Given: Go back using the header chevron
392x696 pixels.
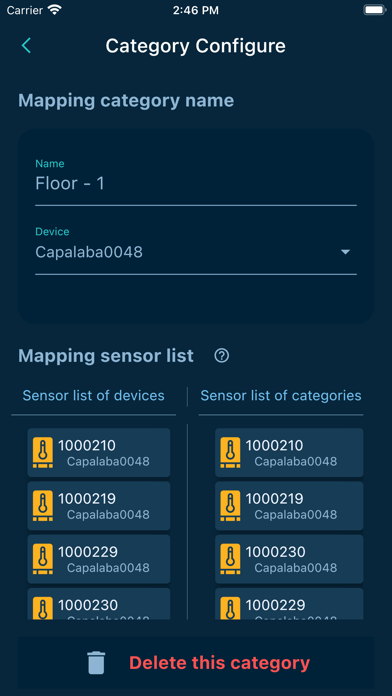Looking at the screenshot, I should (x=26, y=46).
